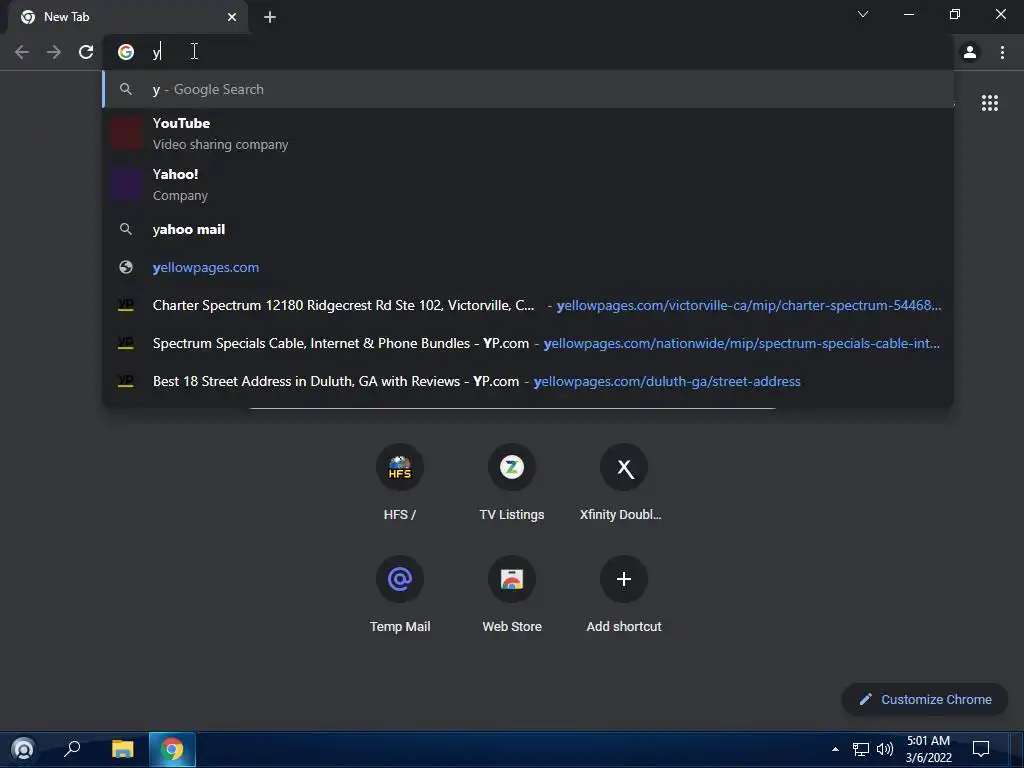Open the Chrome profile avatar icon
Viewport: 1024px width, 768px height.
(x=970, y=52)
